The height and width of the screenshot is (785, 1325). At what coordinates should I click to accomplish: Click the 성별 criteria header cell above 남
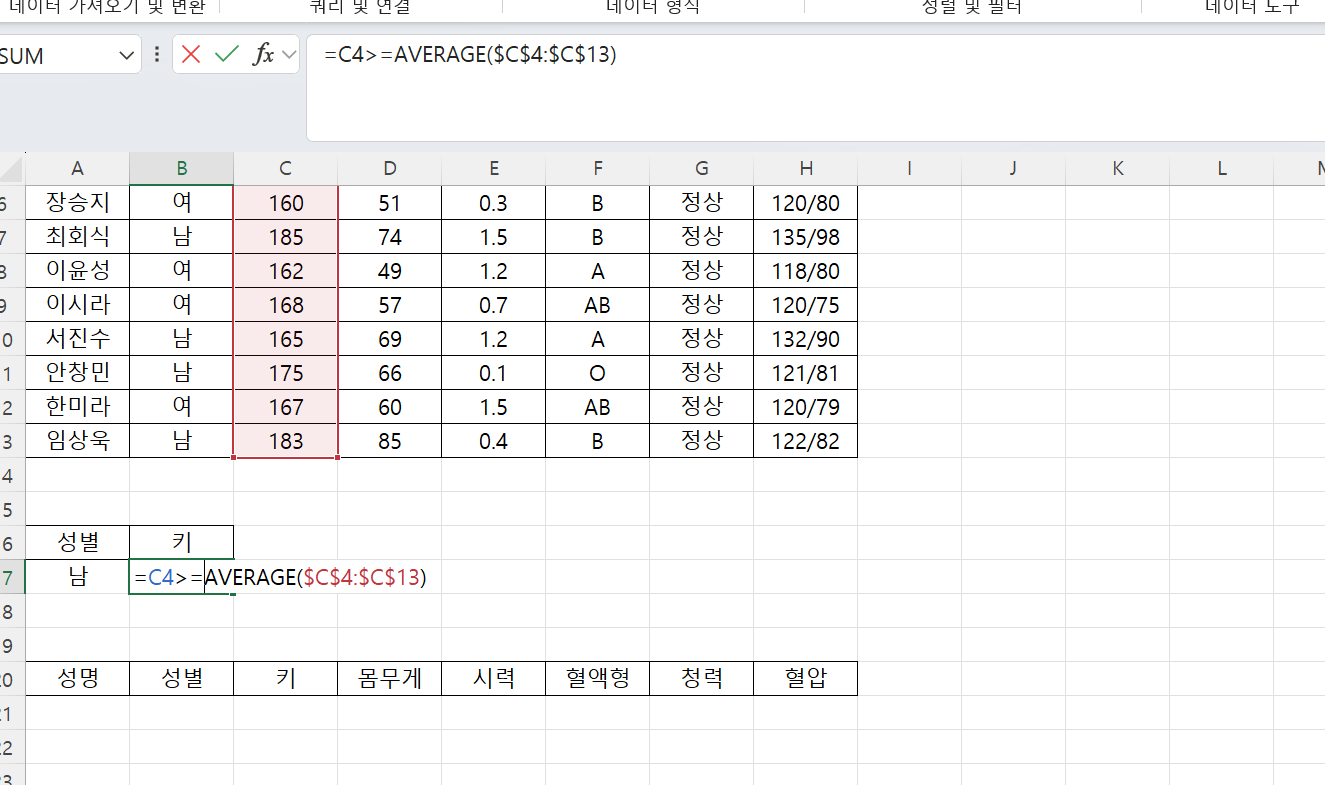coord(78,543)
